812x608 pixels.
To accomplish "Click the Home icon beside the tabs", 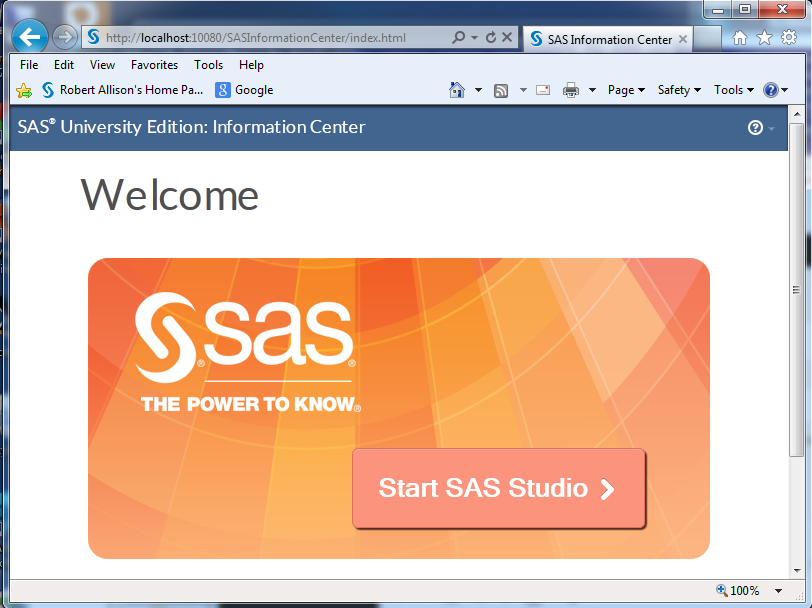I will [x=740, y=37].
